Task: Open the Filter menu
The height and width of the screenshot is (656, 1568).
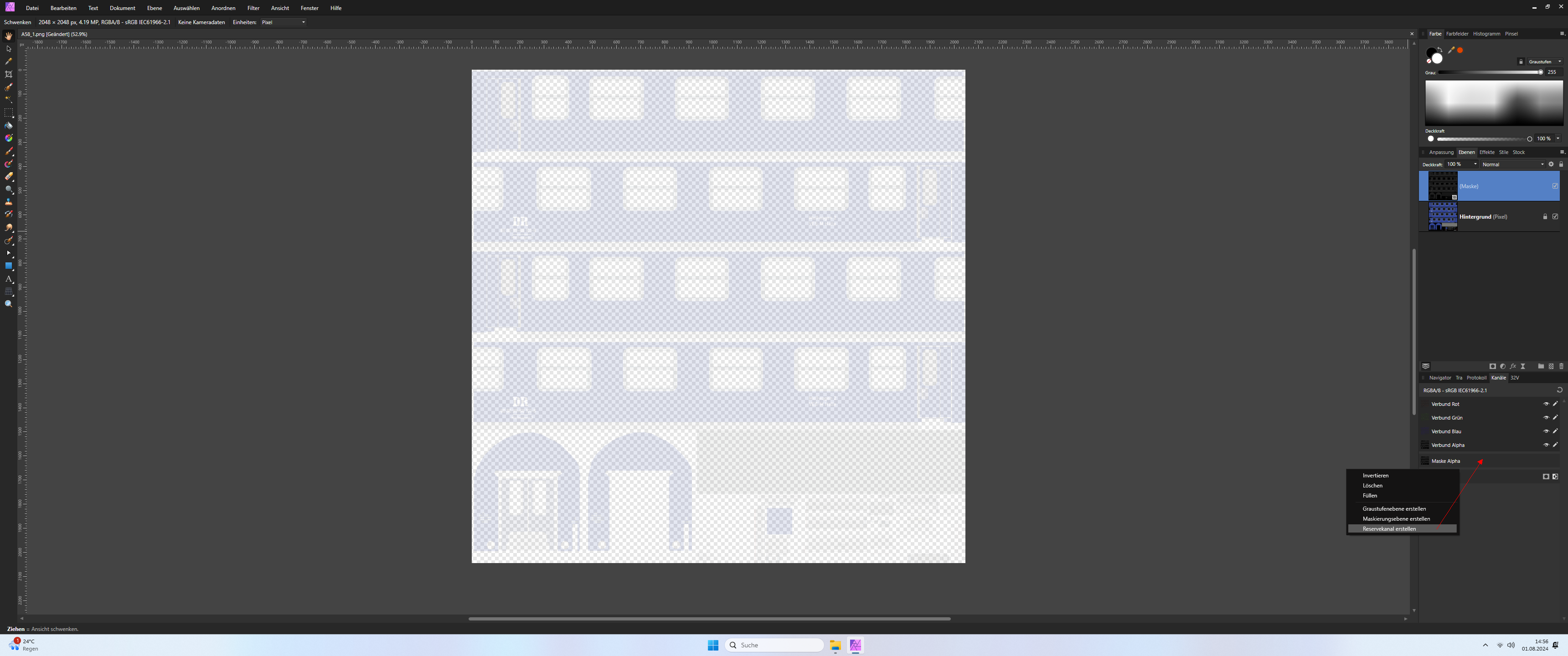Action: 253,8
